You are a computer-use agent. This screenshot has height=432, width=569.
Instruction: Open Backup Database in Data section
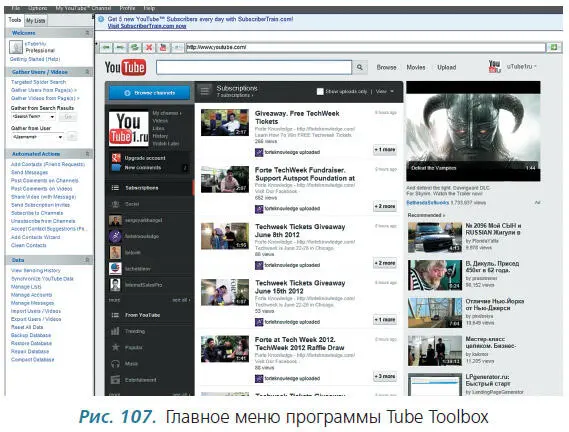click(31, 335)
